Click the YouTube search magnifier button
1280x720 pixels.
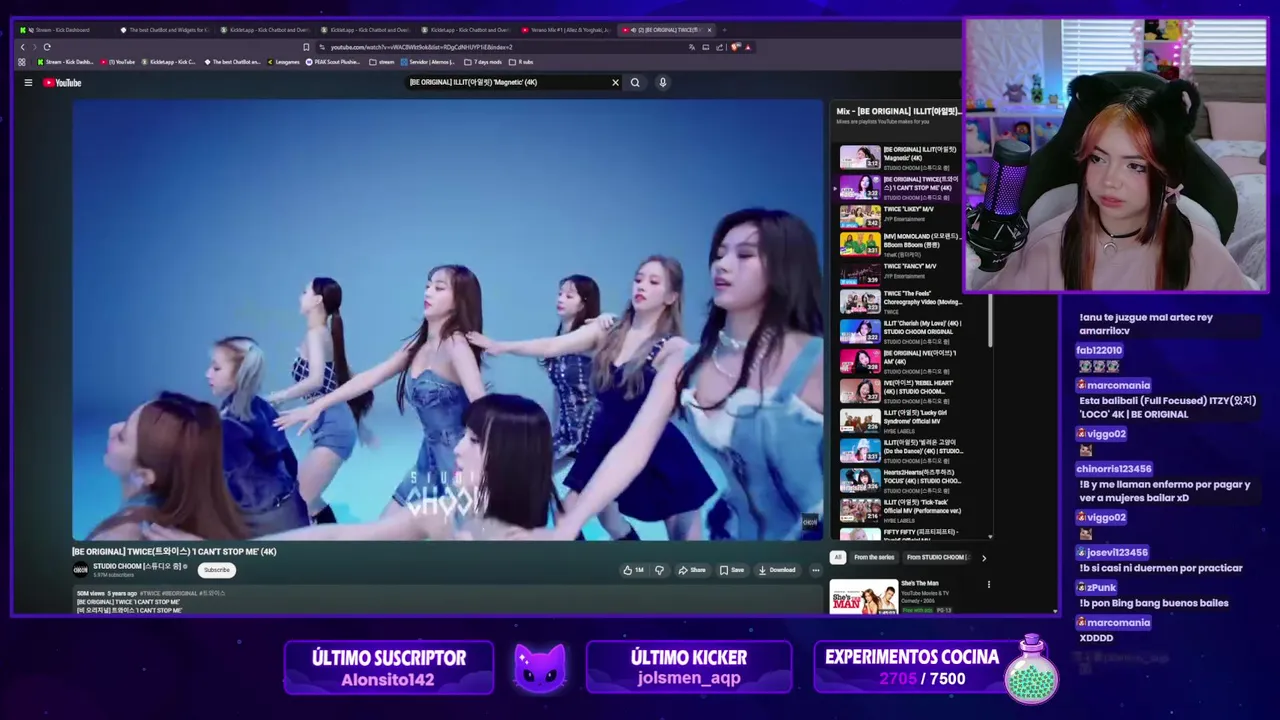tap(635, 83)
